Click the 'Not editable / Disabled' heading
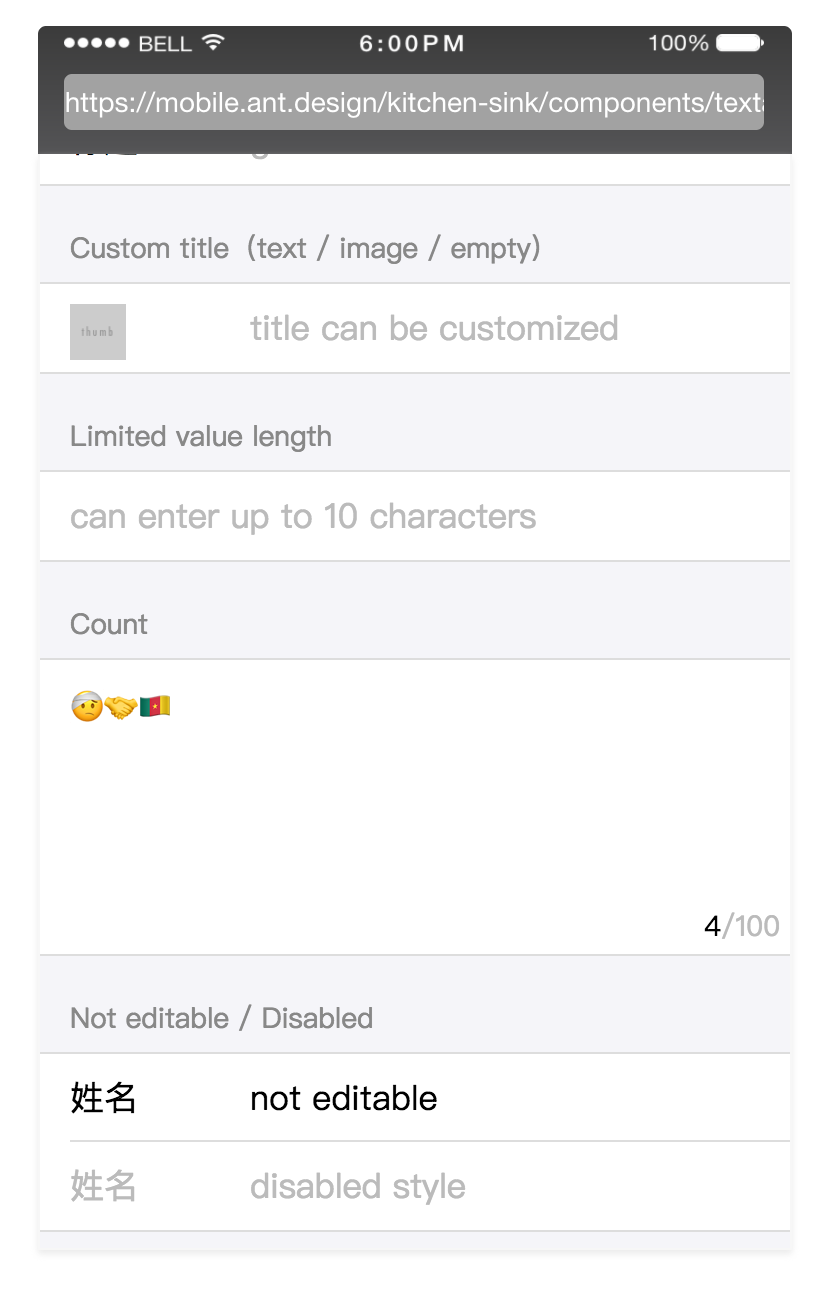 [221, 1018]
